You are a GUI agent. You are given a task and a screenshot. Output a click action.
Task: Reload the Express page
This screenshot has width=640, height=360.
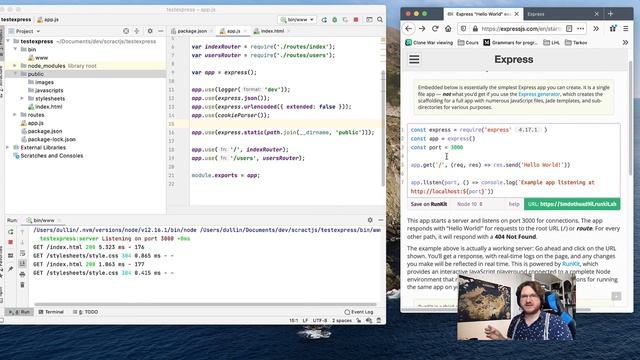click(x=435, y=29)
